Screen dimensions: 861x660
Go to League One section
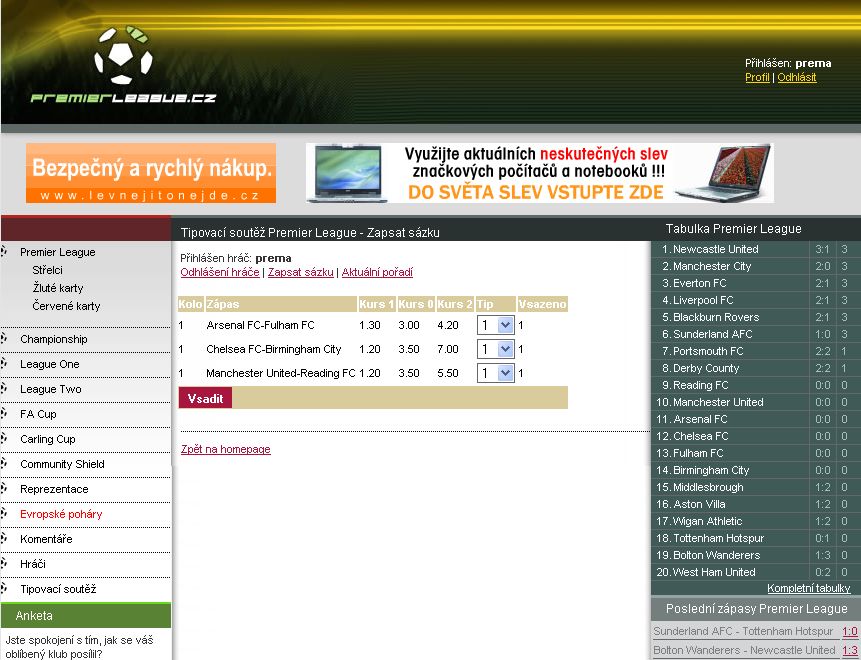(50, 364)
